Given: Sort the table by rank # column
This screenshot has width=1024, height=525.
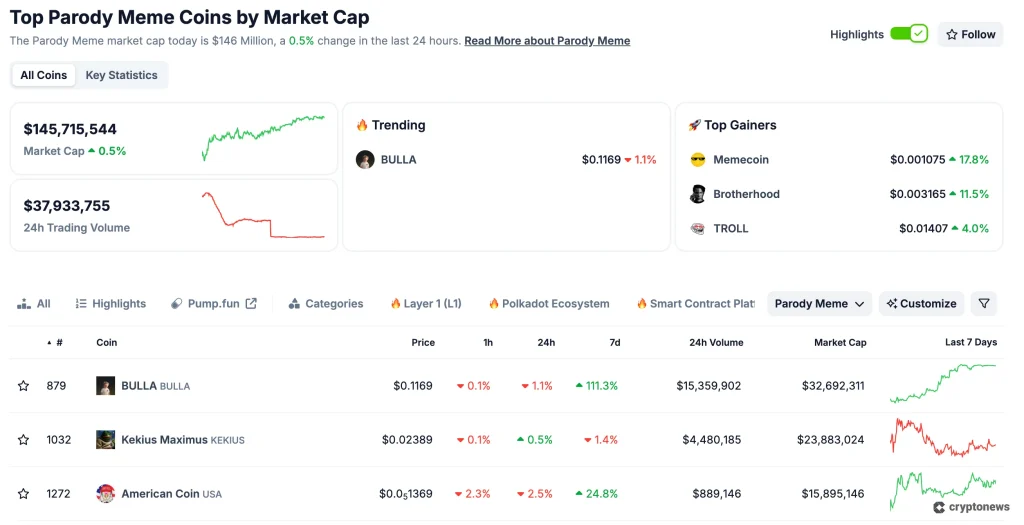Looking at the screenshot, I should coord(56,343).
